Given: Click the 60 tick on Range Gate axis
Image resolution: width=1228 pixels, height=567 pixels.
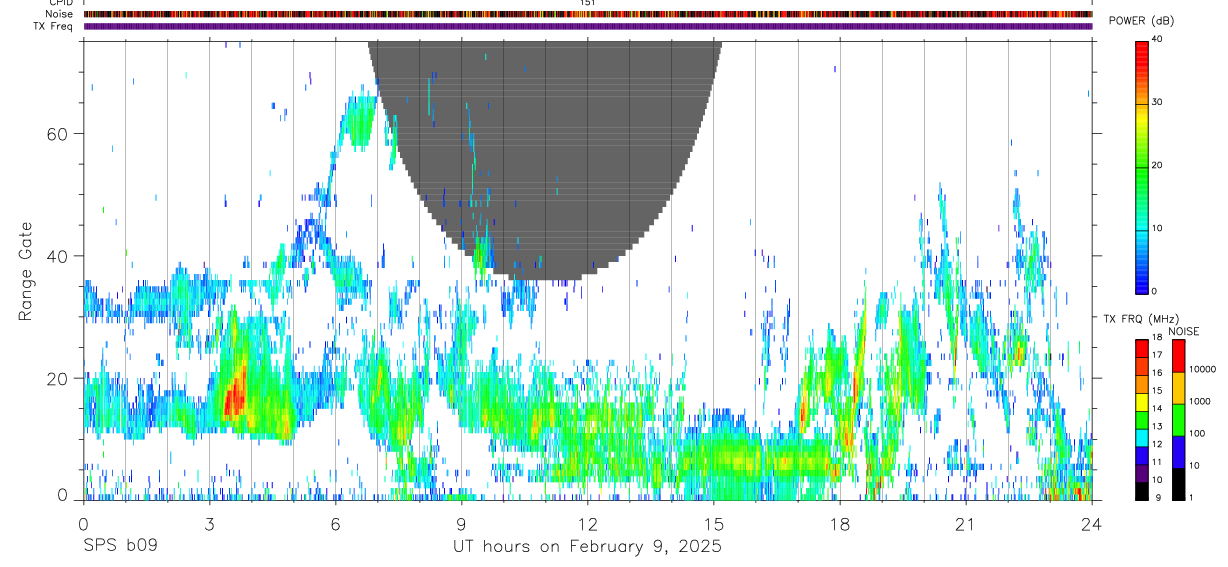Looking at the screenshot, I should click(59, 133).
